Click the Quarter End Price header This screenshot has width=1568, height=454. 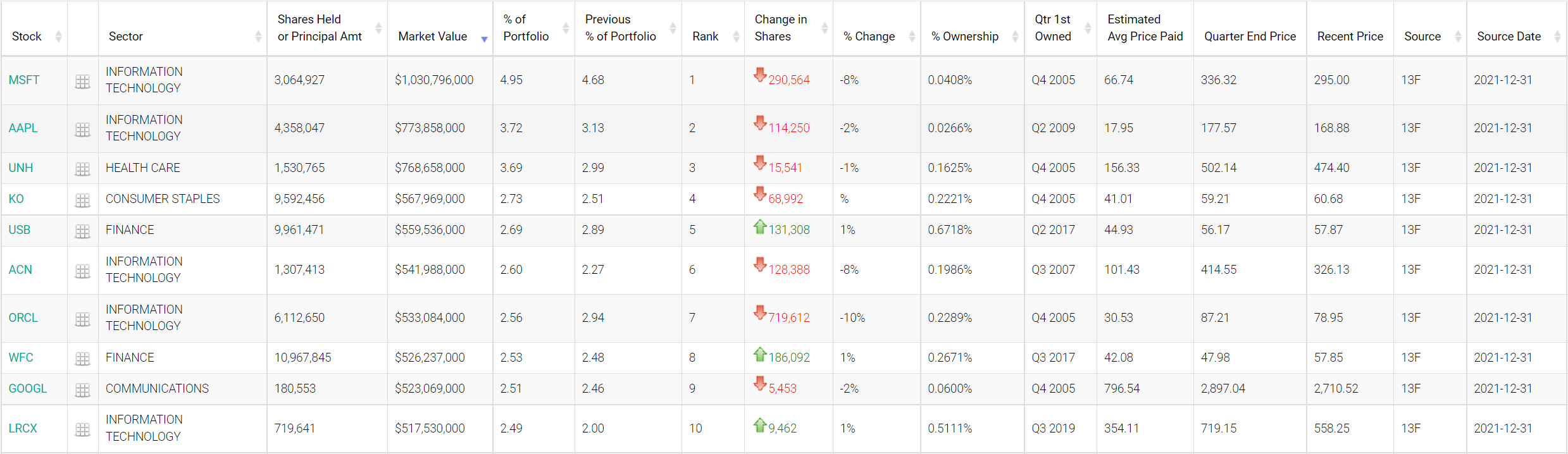[1250, 37]
